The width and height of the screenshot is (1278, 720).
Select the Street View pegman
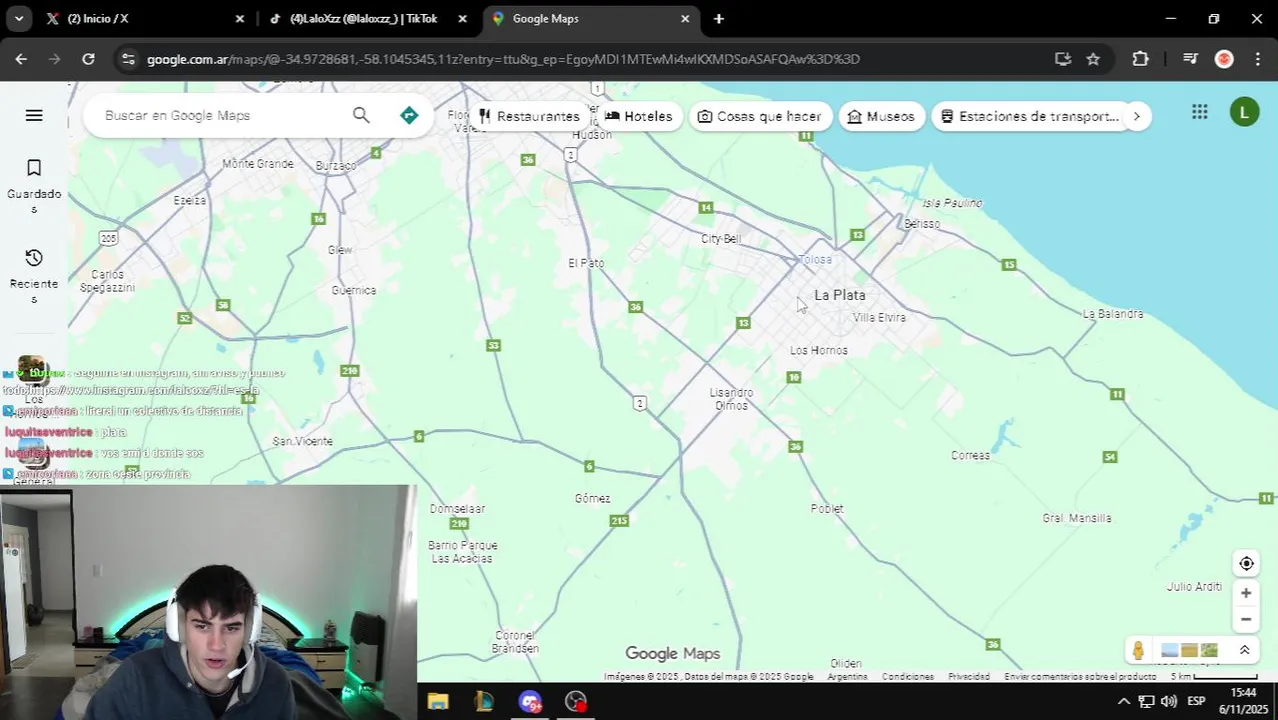pos(1138,650)
